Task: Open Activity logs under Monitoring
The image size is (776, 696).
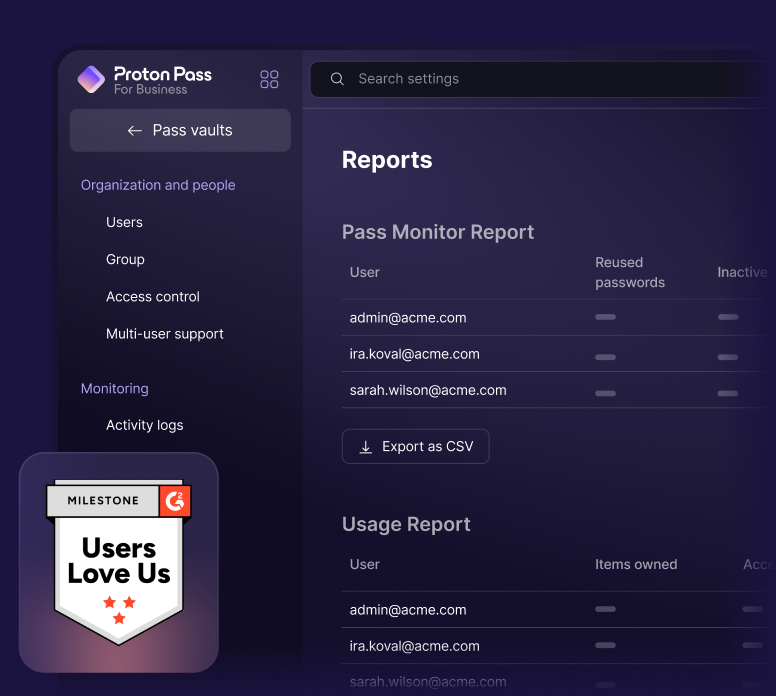Action: click(x=145, y=425)
